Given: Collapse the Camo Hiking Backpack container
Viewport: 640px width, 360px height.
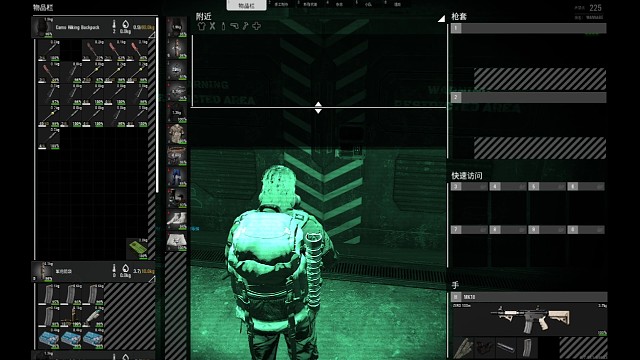Looking at the screenshot, I should point(151,36).
